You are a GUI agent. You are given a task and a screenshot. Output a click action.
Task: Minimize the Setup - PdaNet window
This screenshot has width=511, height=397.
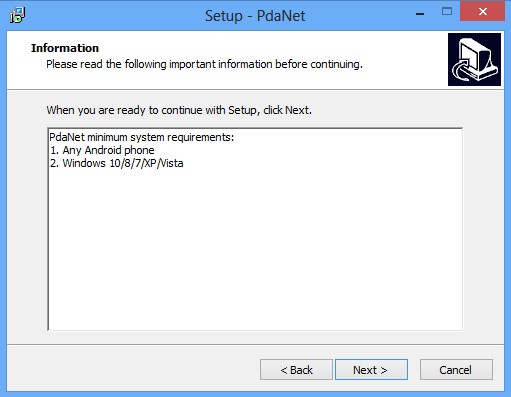pyautogui.click(x=420, y=14)
